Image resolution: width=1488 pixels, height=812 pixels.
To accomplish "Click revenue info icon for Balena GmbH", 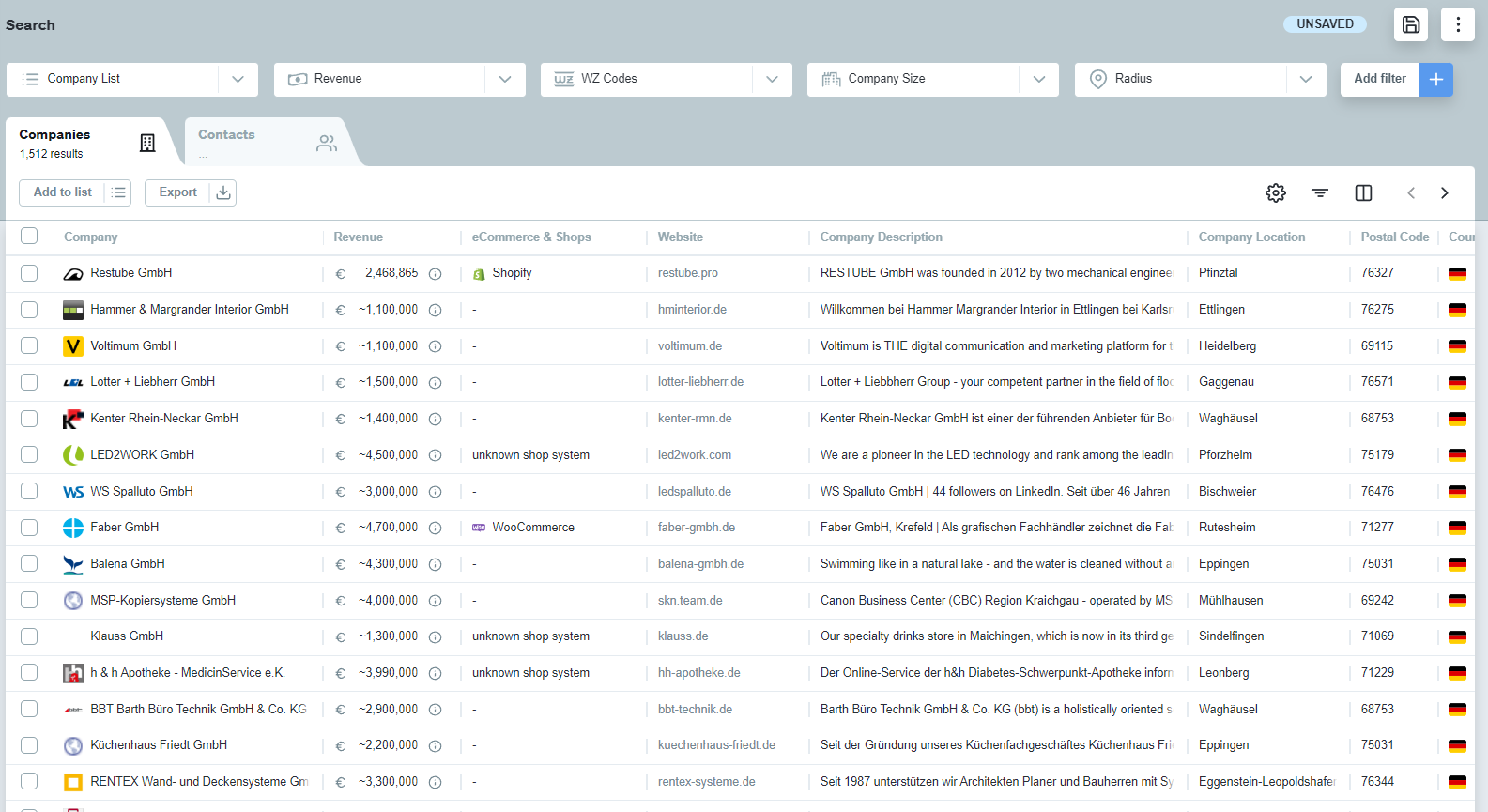I will (436, 564).
